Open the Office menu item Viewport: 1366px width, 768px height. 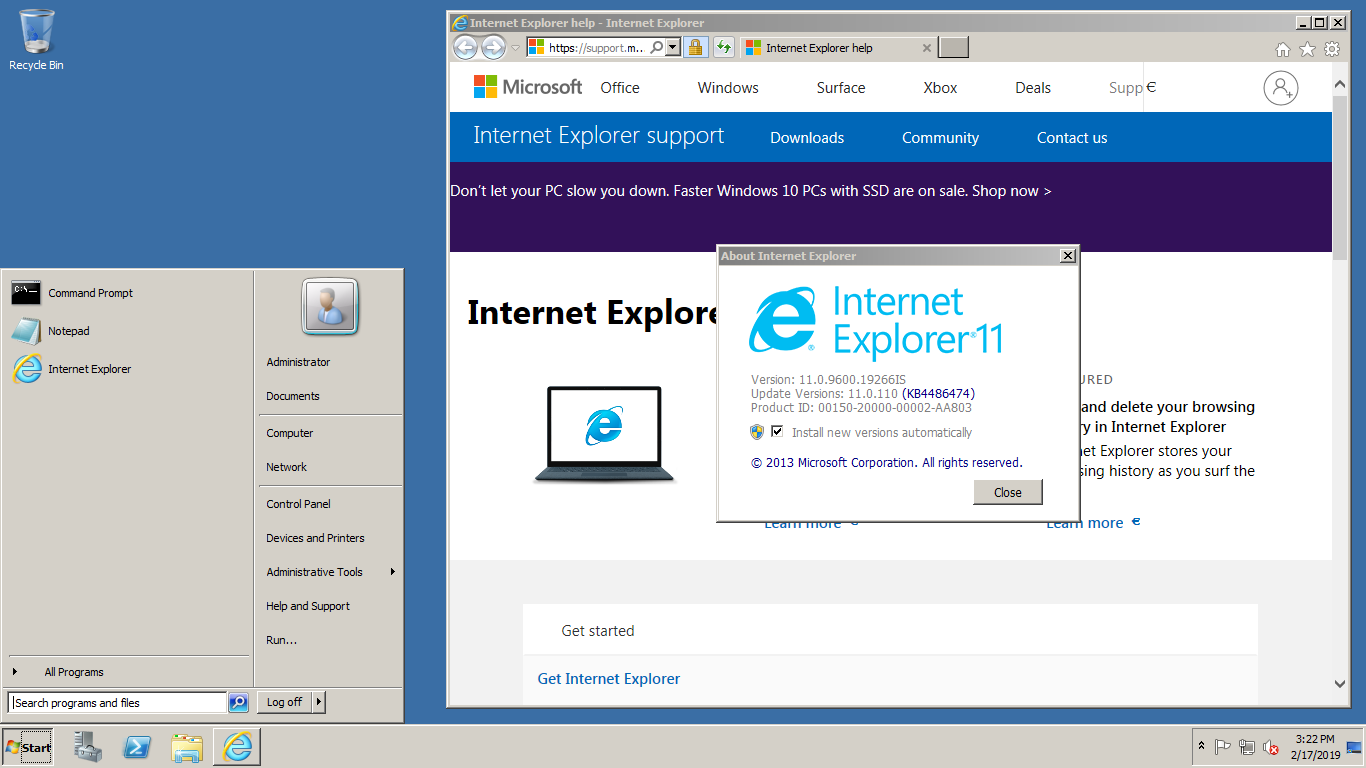(620, 88)
